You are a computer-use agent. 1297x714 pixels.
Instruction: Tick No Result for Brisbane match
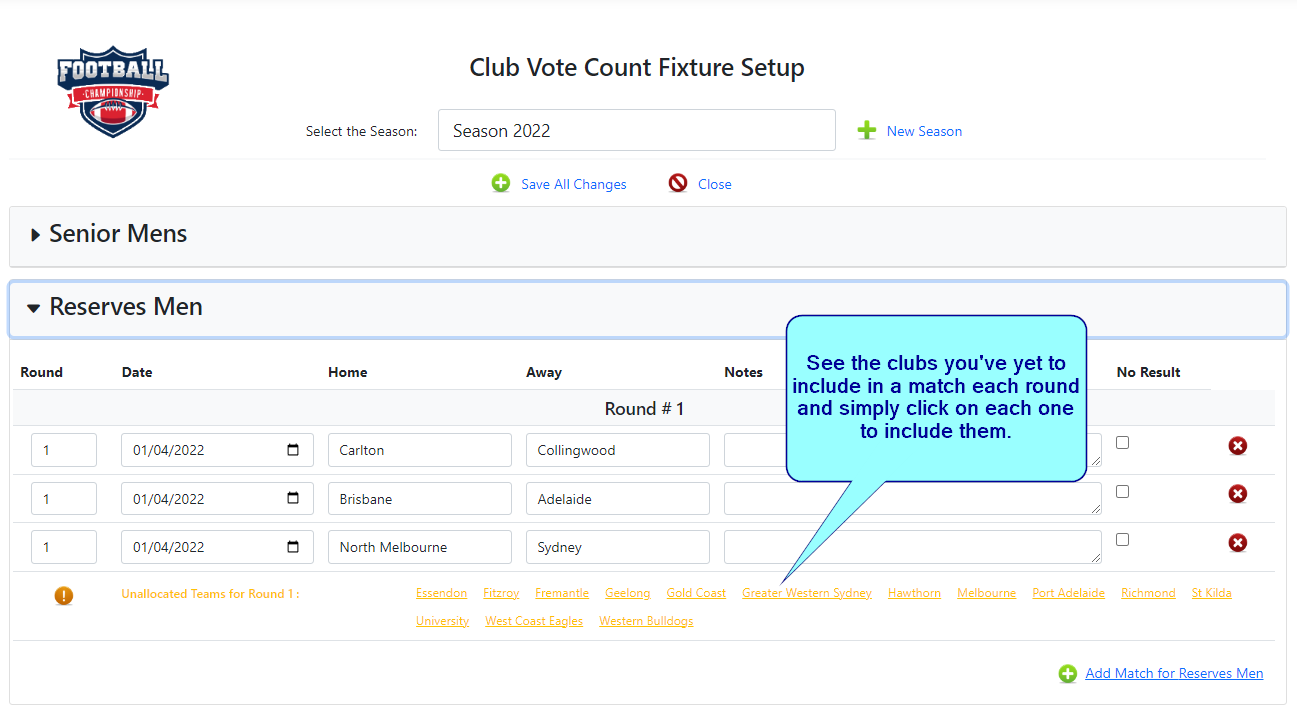coord(1122,491)
